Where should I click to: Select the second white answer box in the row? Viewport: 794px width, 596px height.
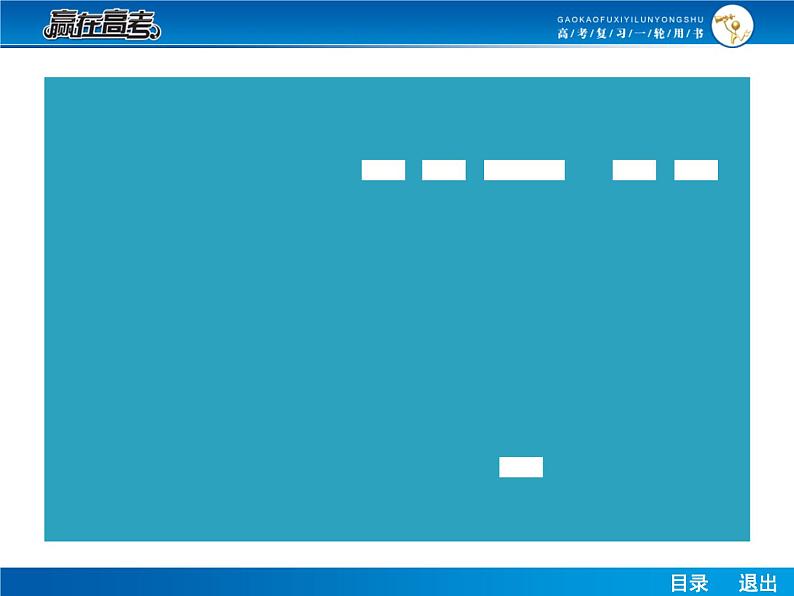pyautogui.click(x=444, y=170)
